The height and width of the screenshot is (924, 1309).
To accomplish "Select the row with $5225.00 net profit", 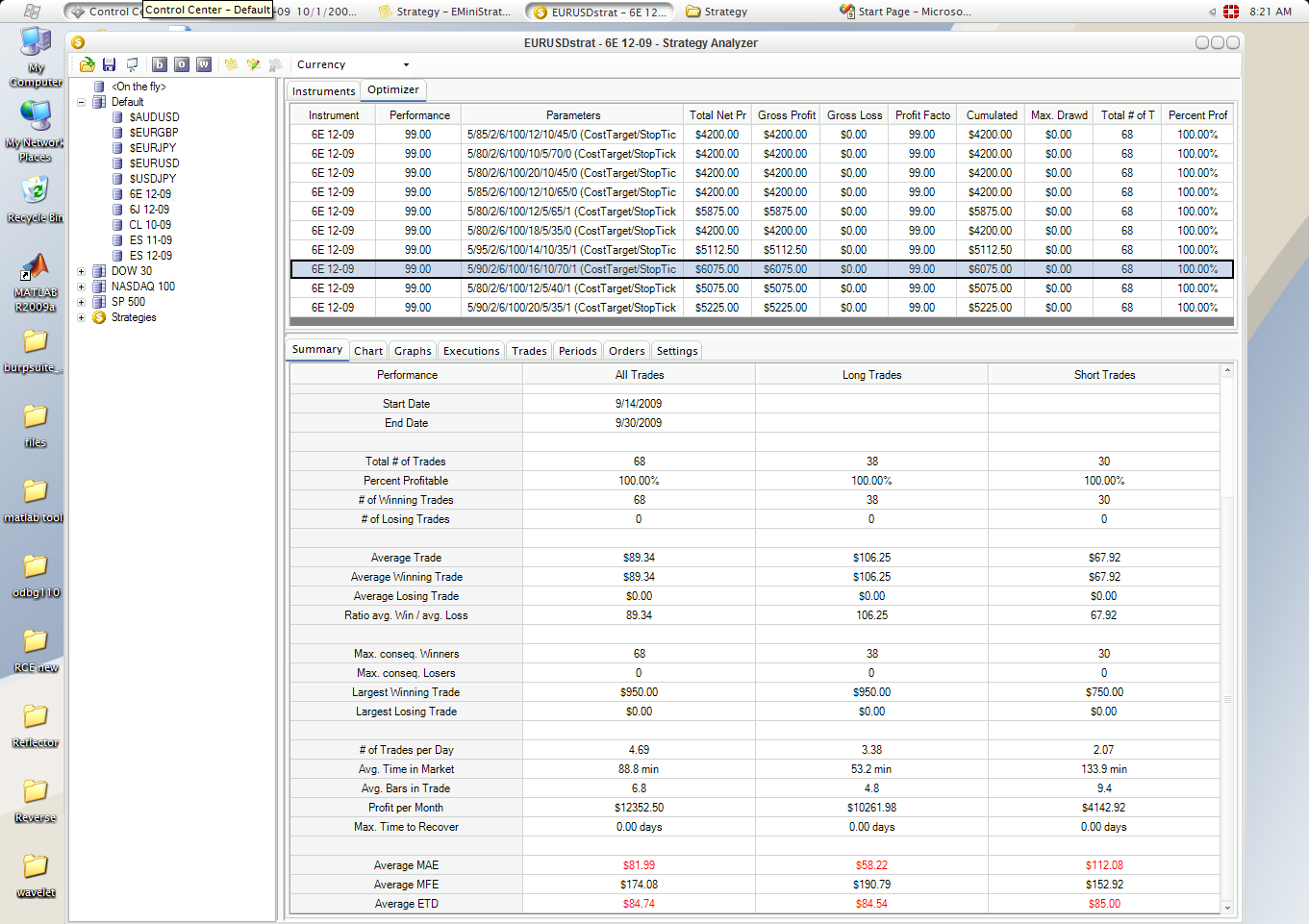I will (762, 308).
